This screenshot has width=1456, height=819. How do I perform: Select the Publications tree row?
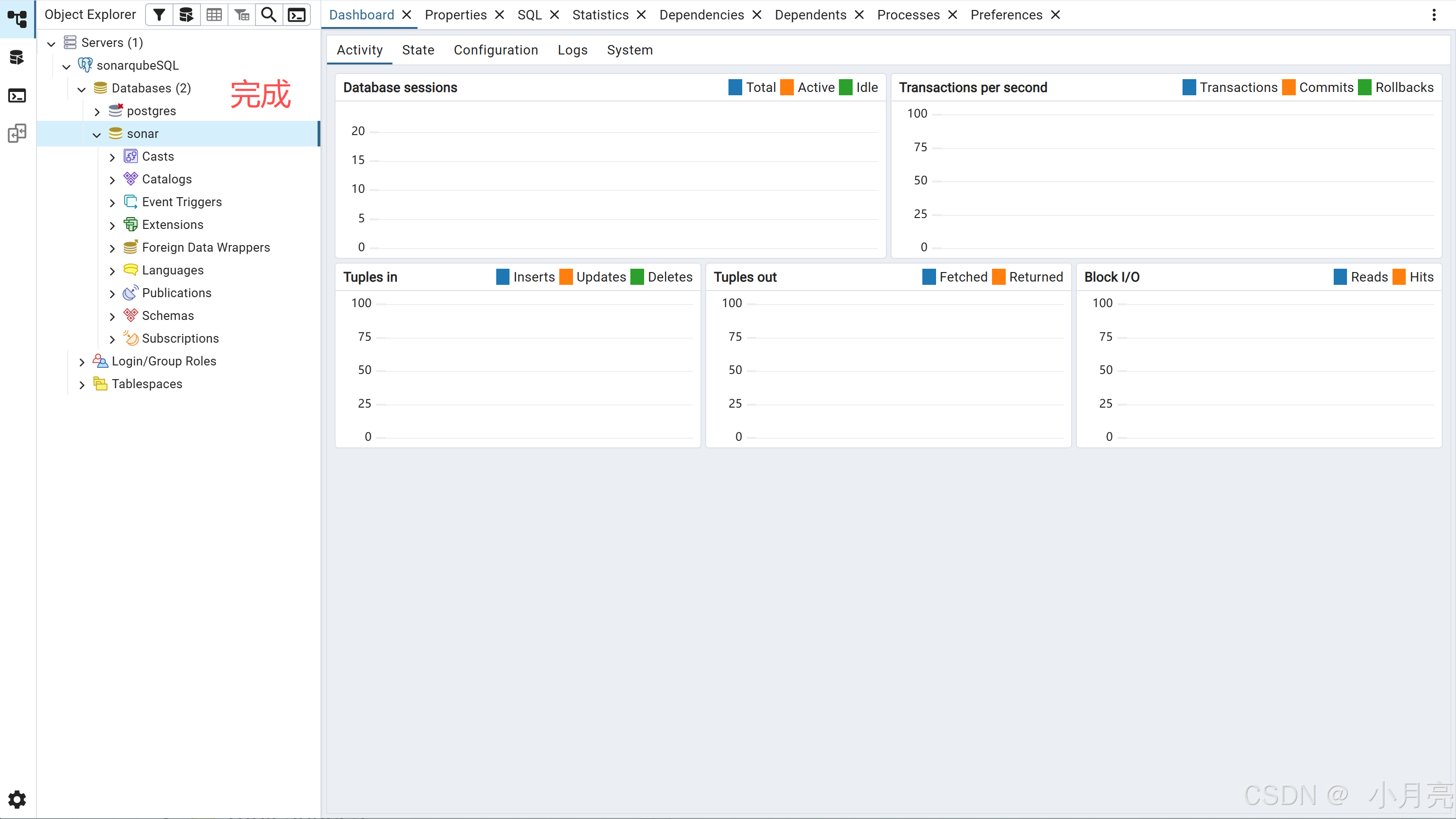click(x=178, y=293)
